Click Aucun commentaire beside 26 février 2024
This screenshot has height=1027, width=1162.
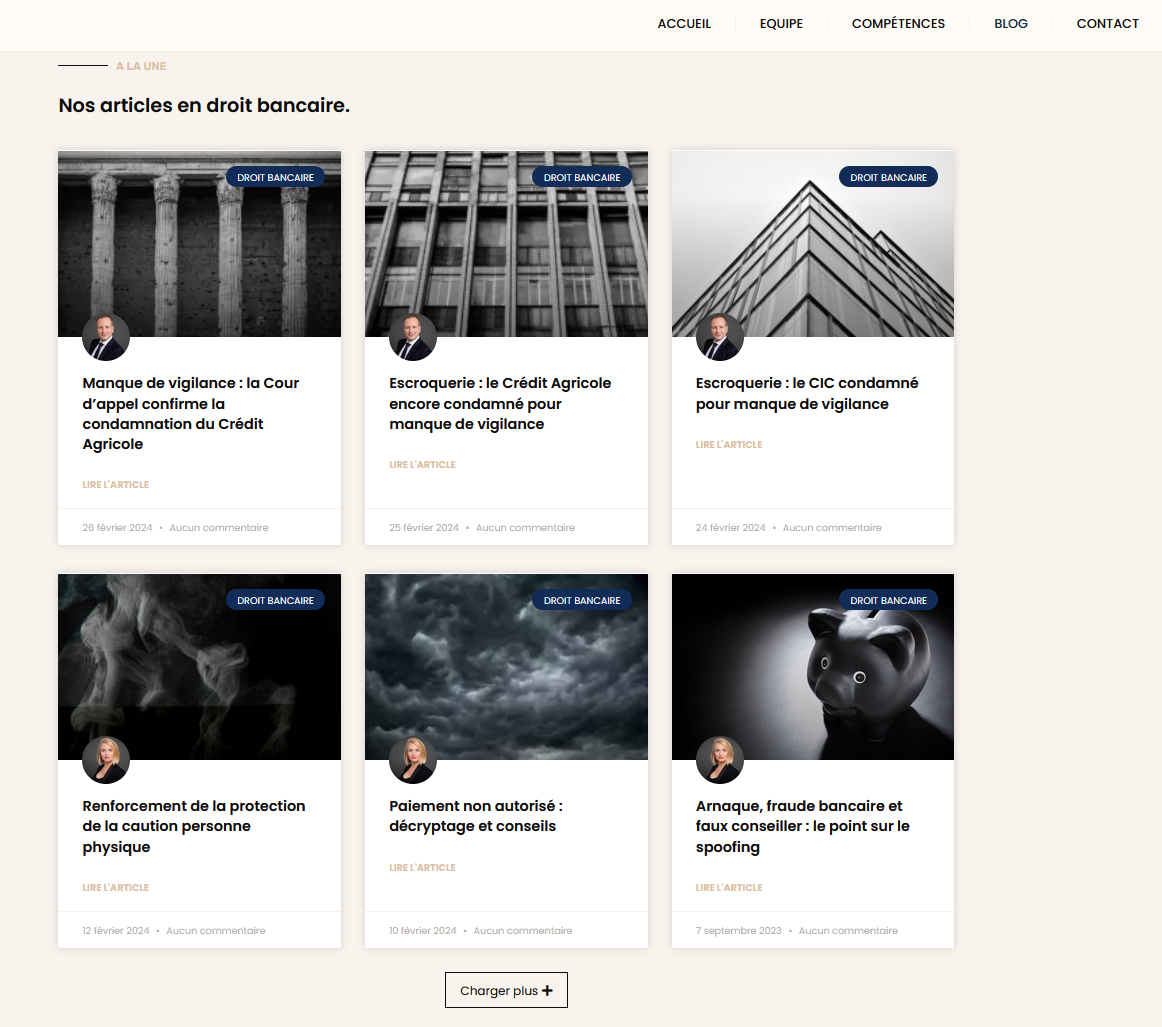[219, 528]
